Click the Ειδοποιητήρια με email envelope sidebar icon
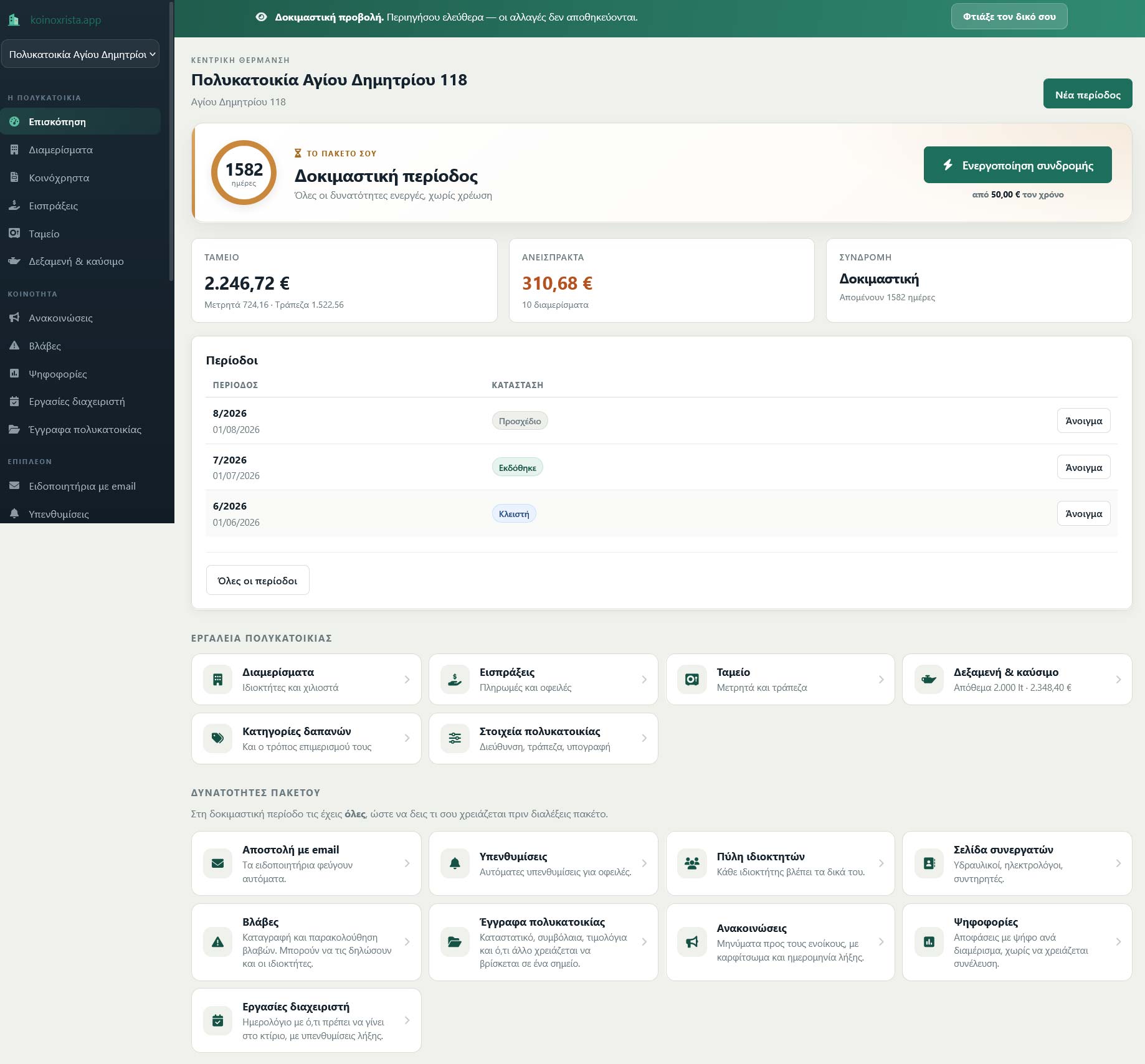Screen dimensions: 1145x1064 14,486
